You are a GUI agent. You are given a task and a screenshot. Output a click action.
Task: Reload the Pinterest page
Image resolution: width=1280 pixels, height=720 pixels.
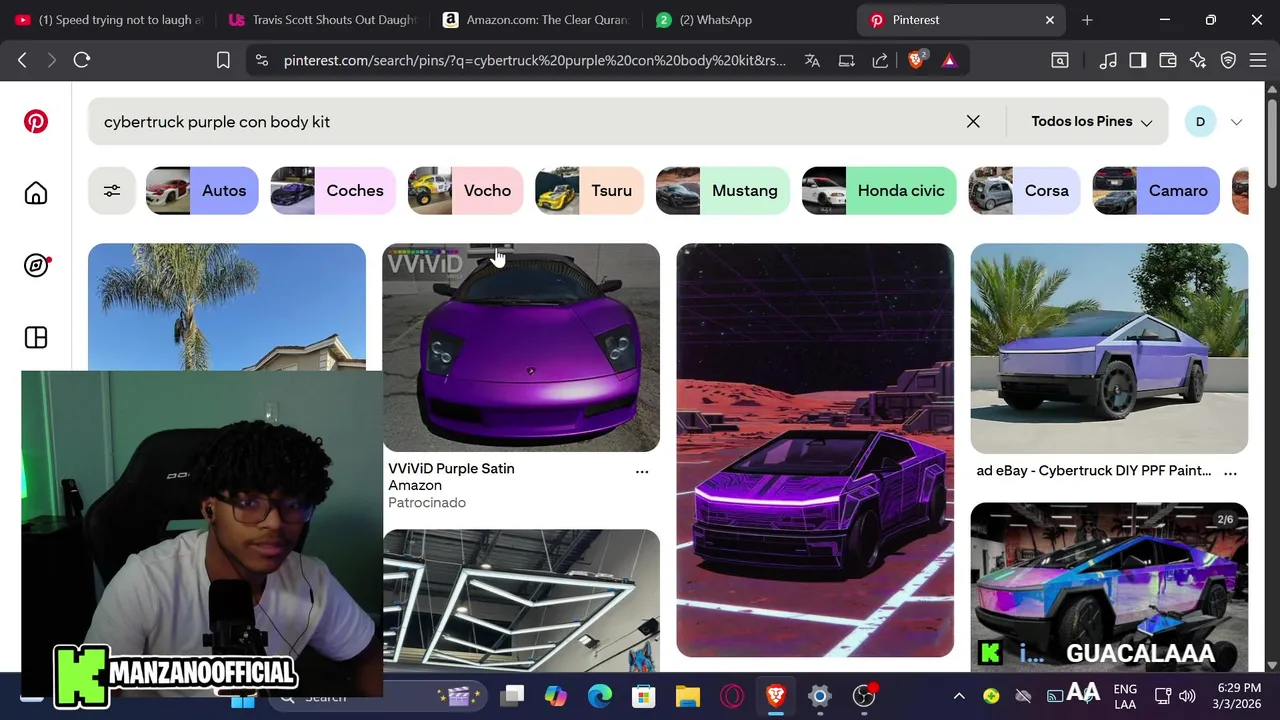pyautogui.click(x=82, y=61)
